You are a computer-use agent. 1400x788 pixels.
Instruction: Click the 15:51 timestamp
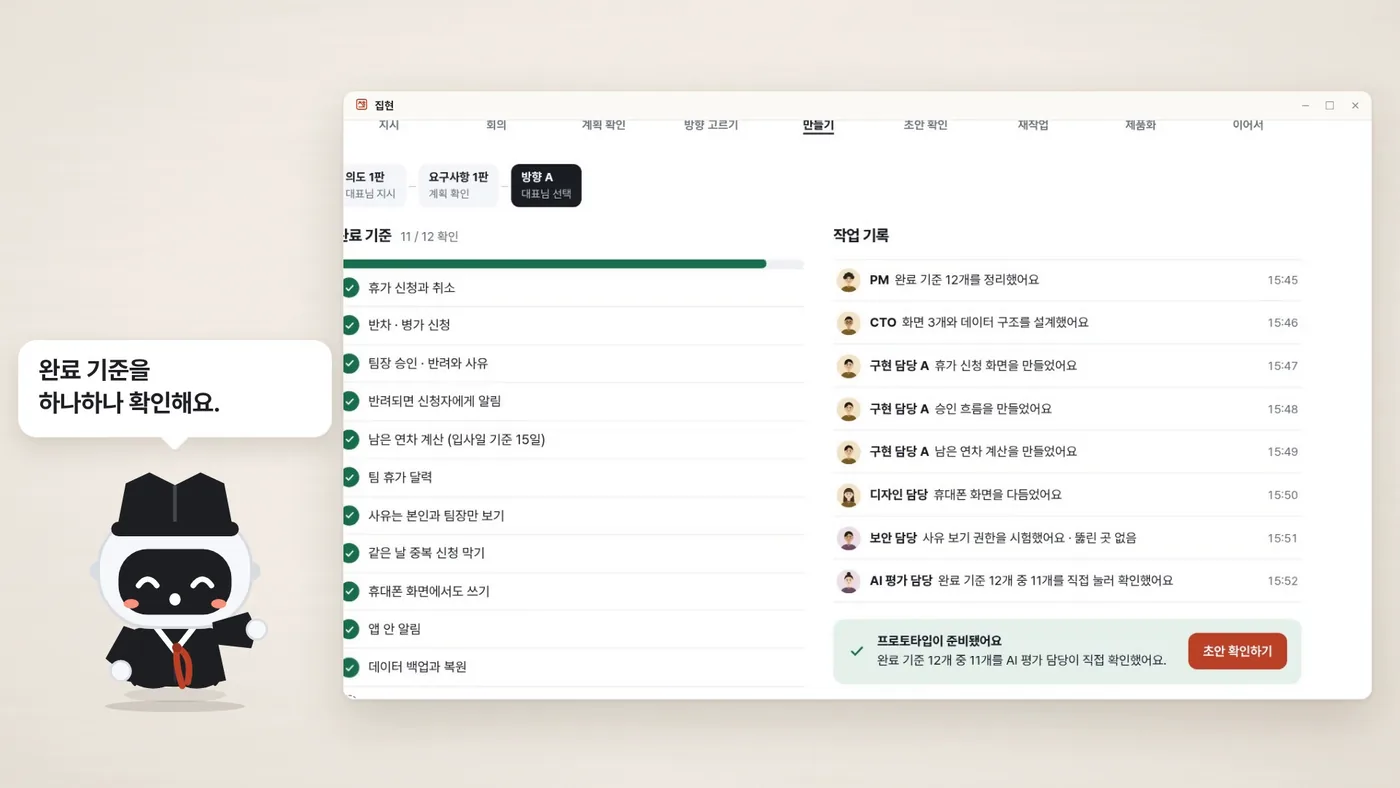pyautogui.click(x=1282, y=538)
